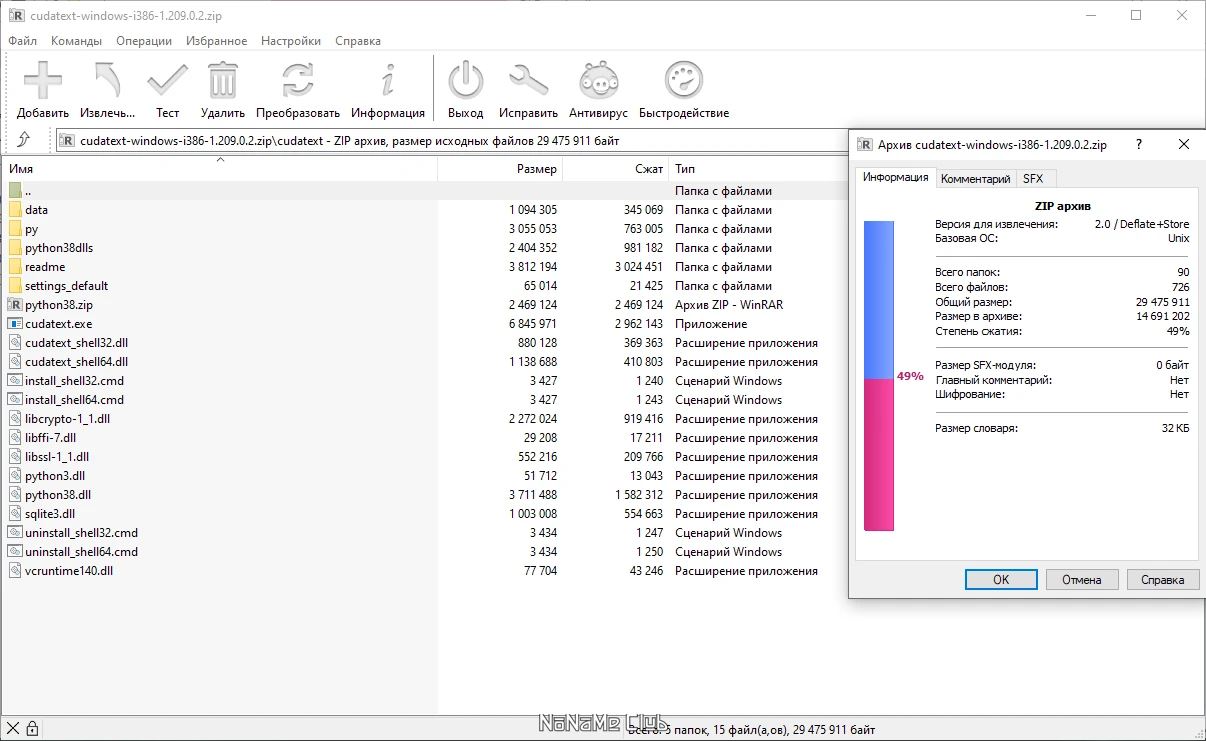Click the Справка button in dialog

coord(1163,579)
